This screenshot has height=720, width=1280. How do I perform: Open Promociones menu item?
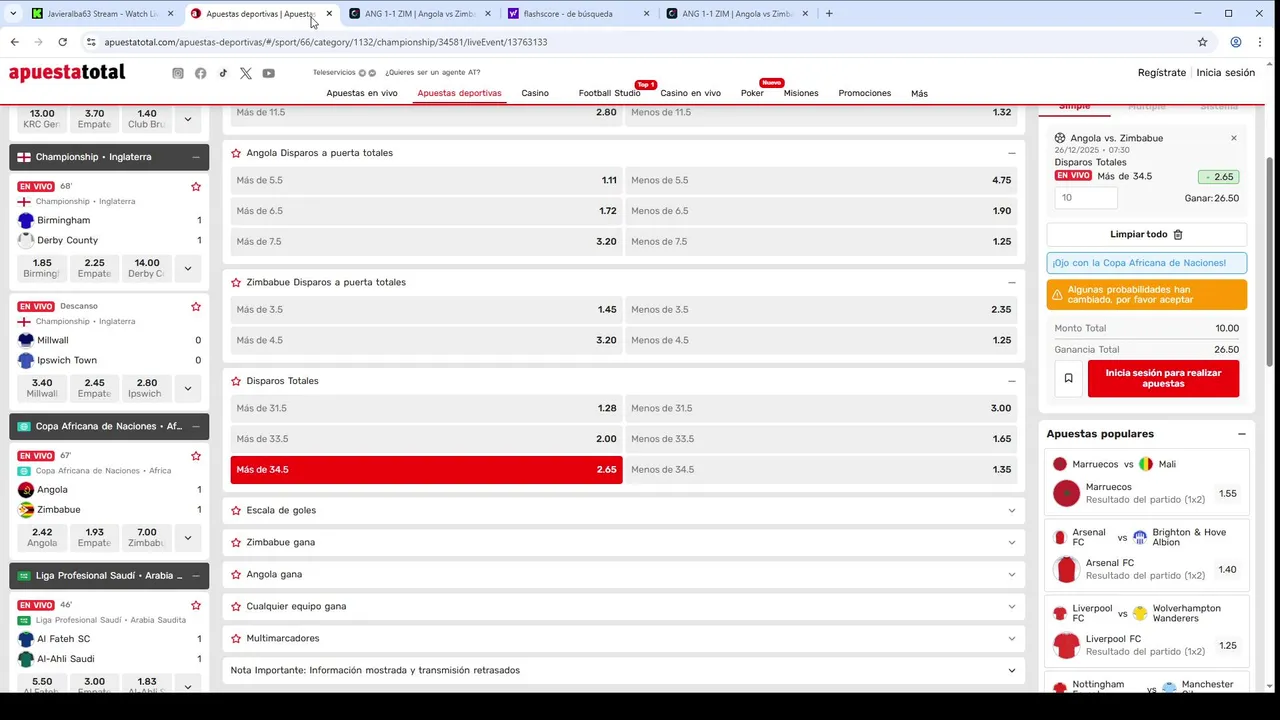865,93
